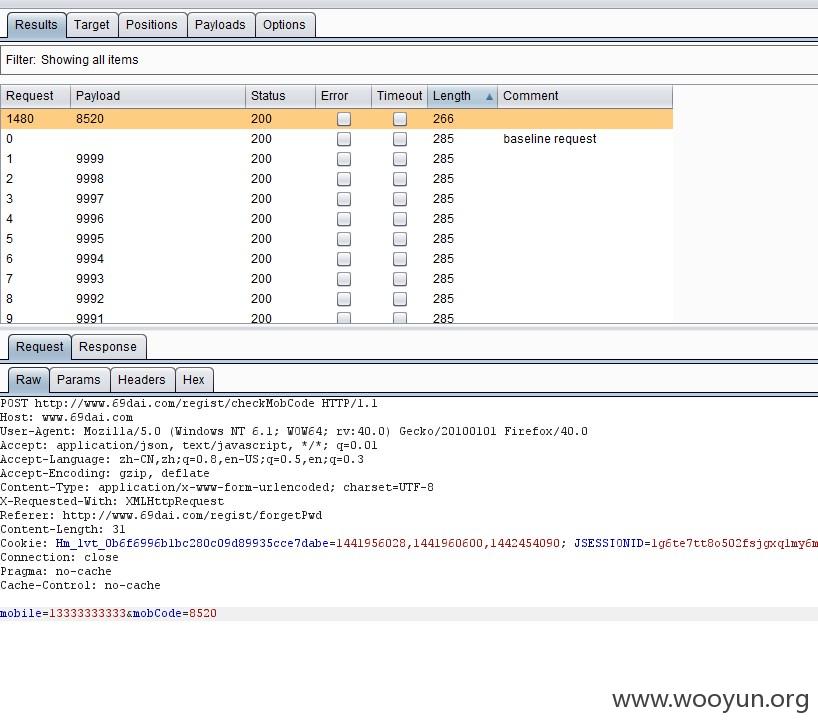Select the row with payload 9997
The image size is (818, 728).
(336, 199)
